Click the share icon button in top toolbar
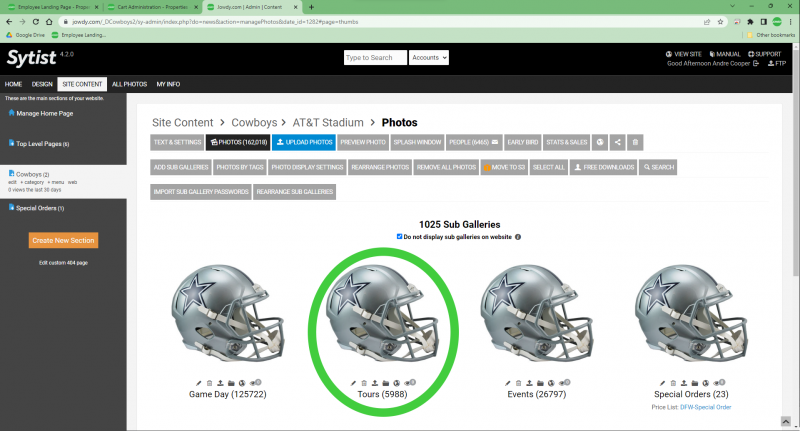Screen dimensions: 800x431 point(617,142)
